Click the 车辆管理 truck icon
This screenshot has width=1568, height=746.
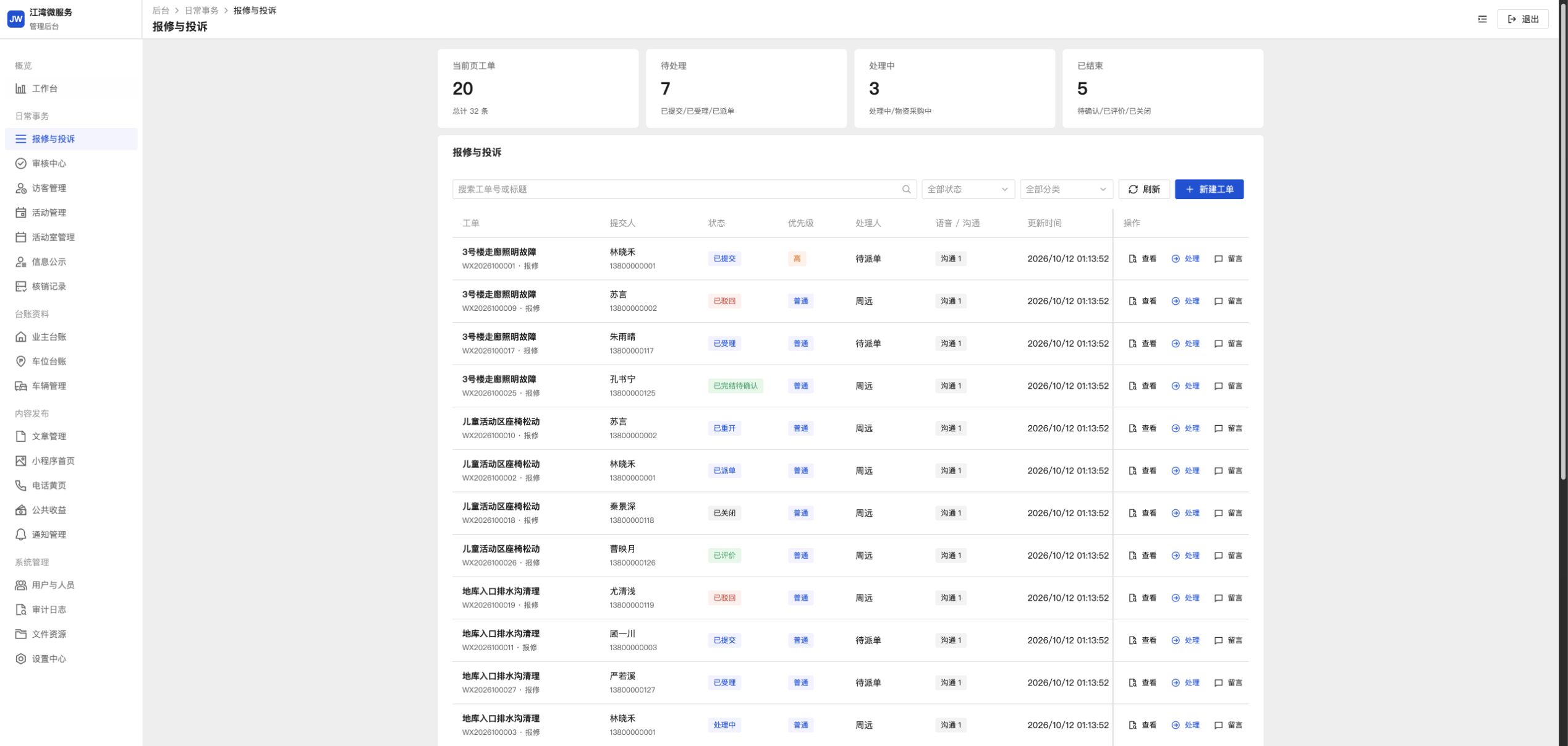click(x=21, y=386)
